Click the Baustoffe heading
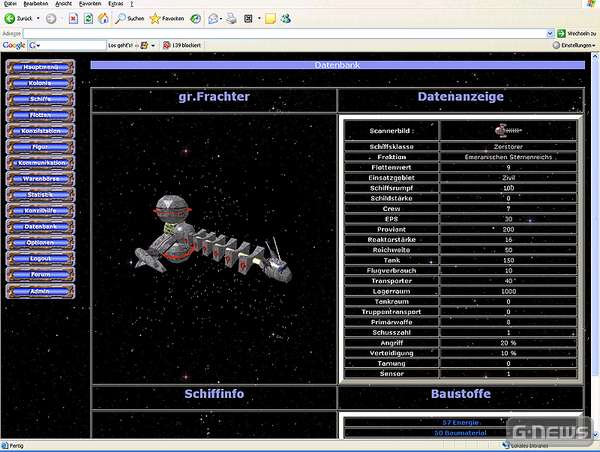This screenshot has height=452, width=600. (461, 394)
